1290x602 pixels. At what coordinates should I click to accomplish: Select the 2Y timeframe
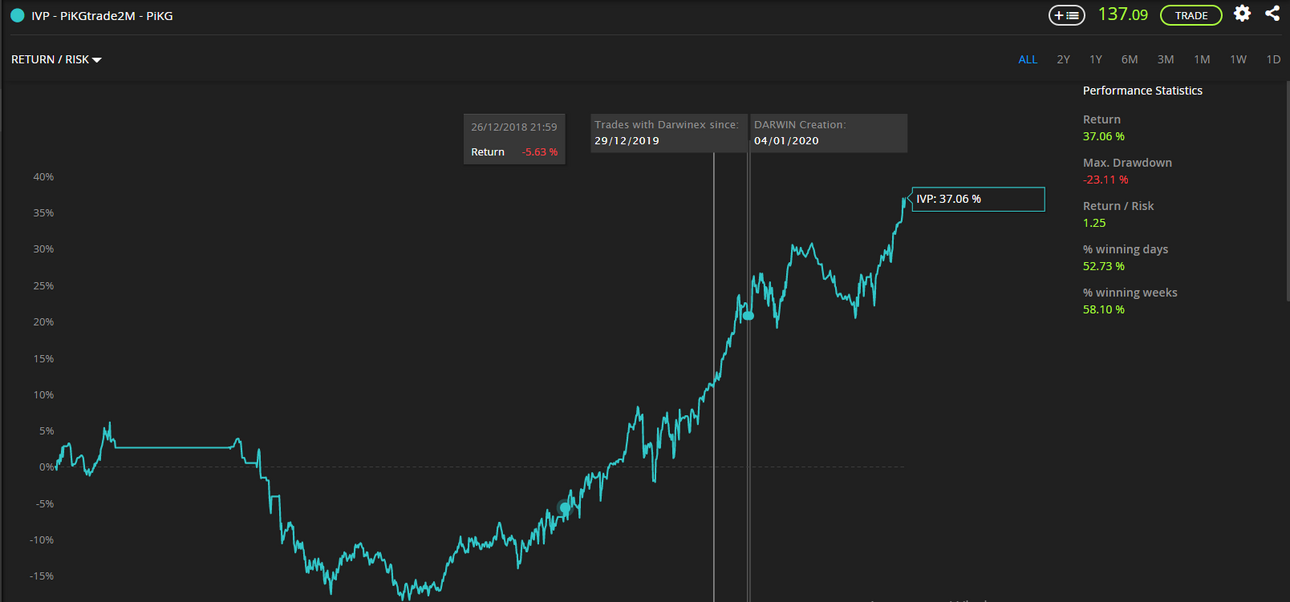(x=1063, y=60)
